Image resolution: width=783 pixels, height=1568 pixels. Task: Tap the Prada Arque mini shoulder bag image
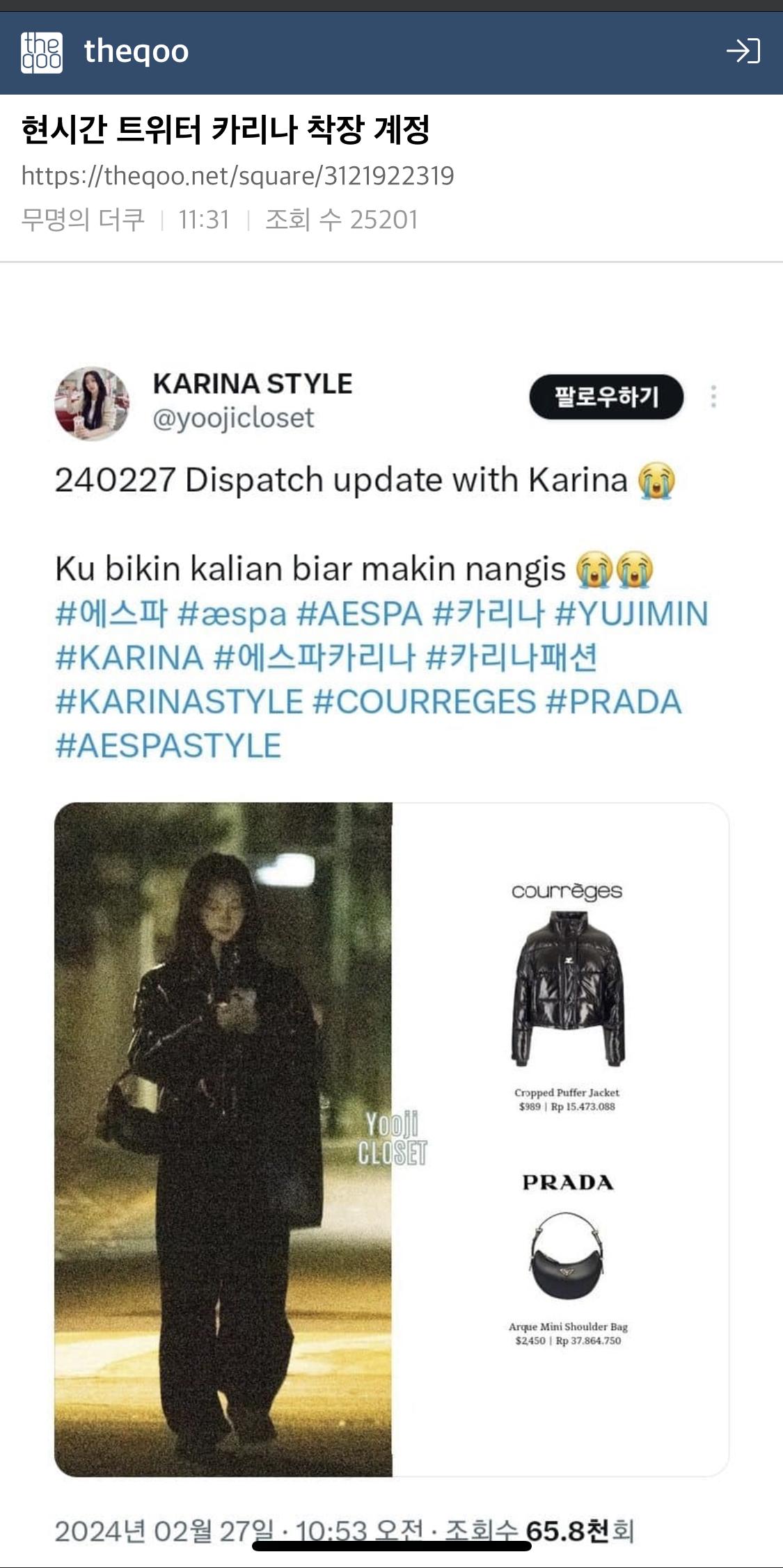pos(567,1256)
